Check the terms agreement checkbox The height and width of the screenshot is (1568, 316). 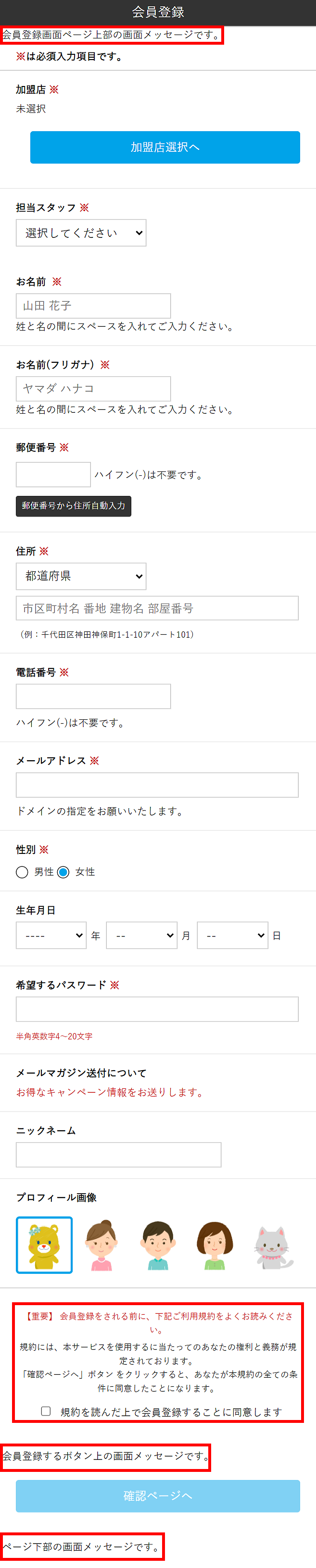pos(46,1410)
